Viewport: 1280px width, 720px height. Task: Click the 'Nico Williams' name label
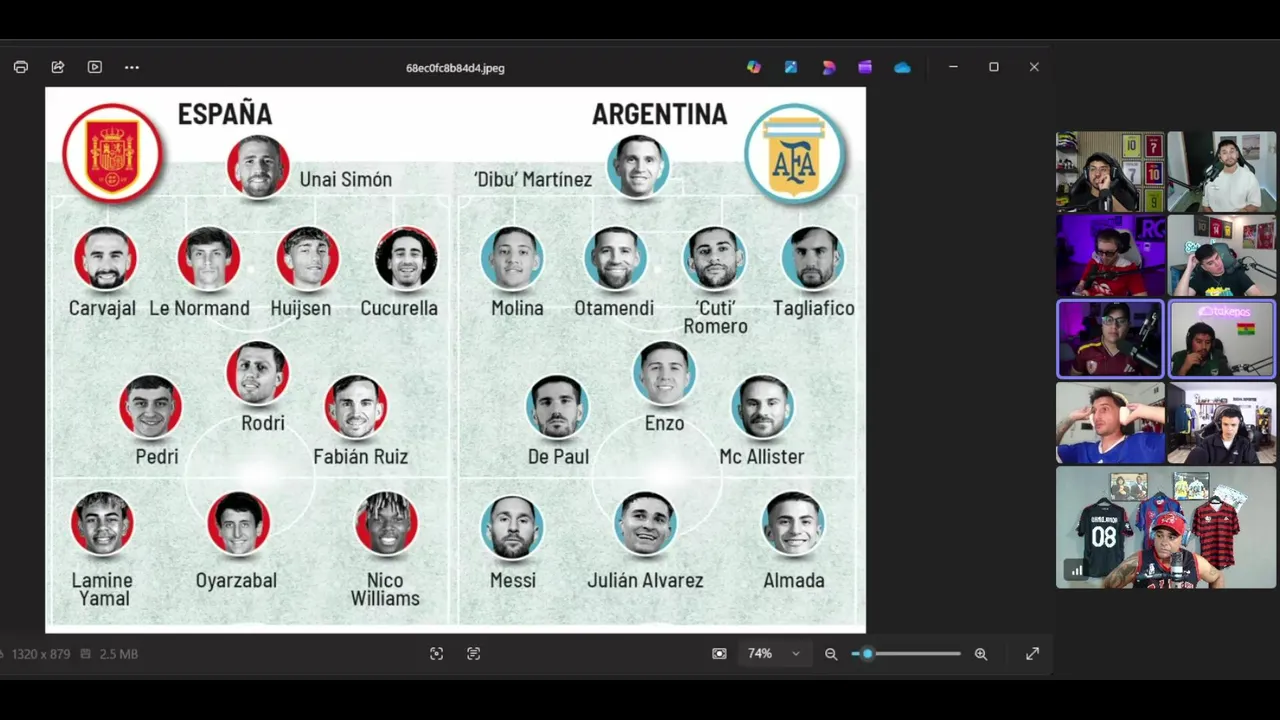[x=385, y=589]
